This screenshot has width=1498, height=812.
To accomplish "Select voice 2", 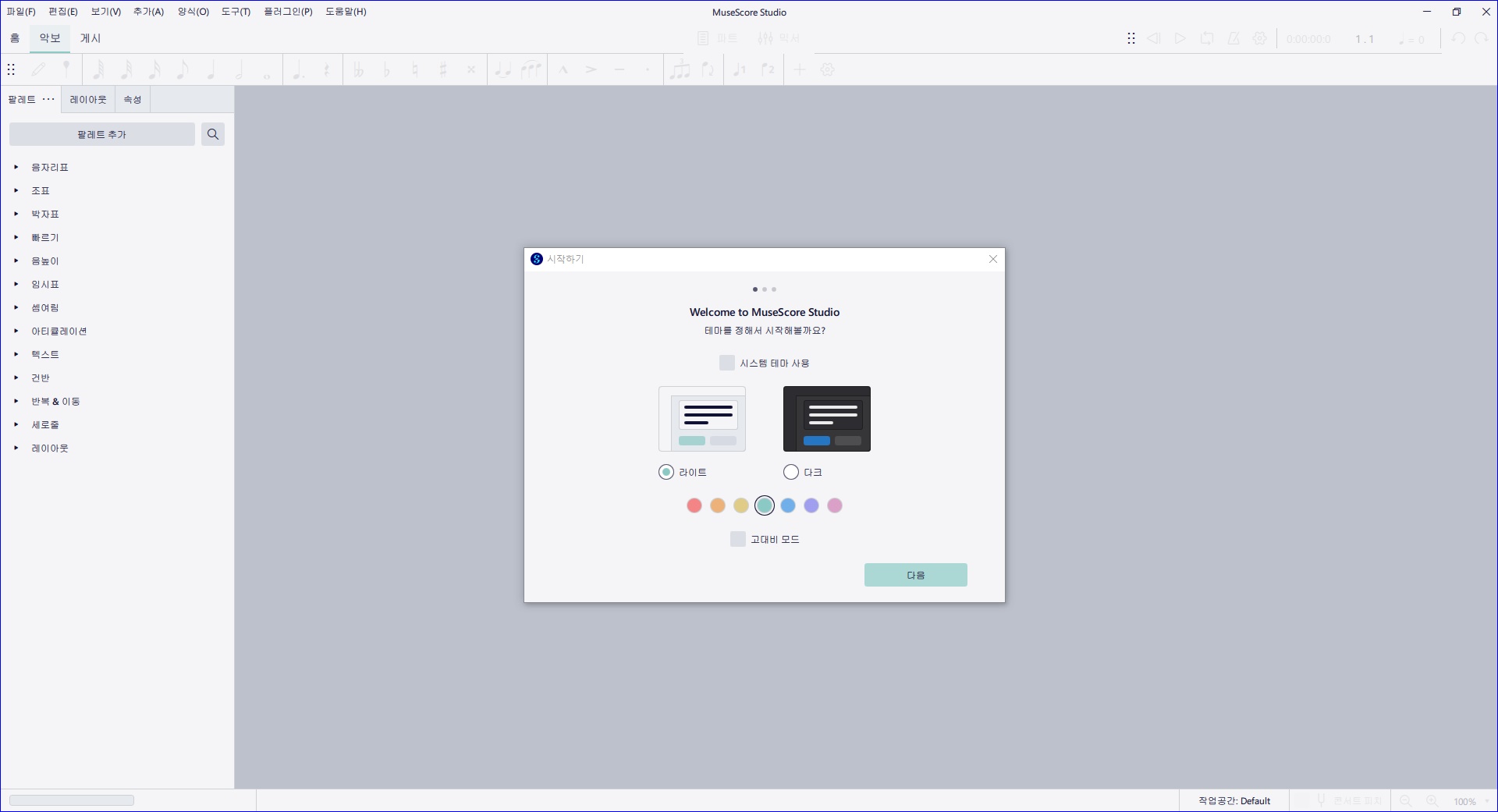I will tap(768, 69).
